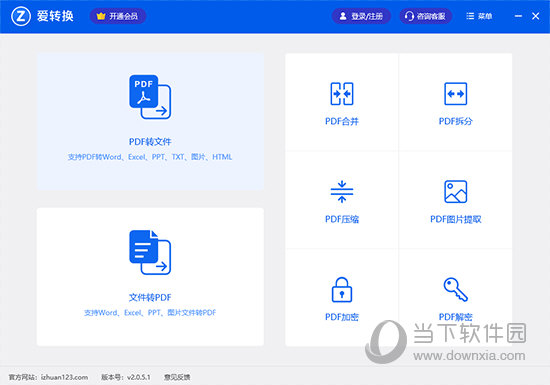This screenshot has width=550, height=385.
Task: Click the headset icon beside 咨询客服
Action: pos(409,16)
